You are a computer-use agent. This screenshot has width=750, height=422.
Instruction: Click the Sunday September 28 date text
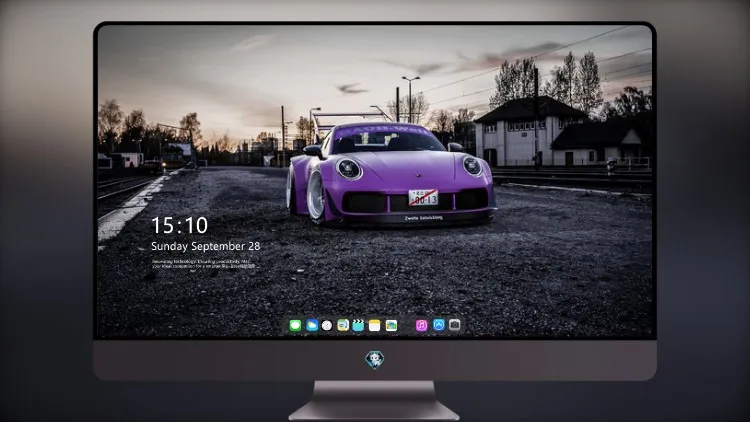[x=206, y=246]
